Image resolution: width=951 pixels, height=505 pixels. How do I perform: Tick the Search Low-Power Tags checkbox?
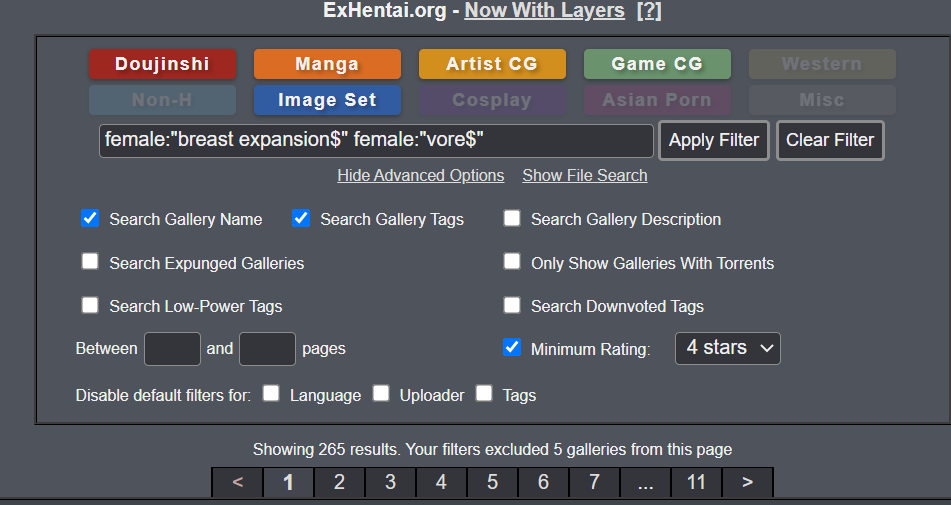[x=90, y=305]
